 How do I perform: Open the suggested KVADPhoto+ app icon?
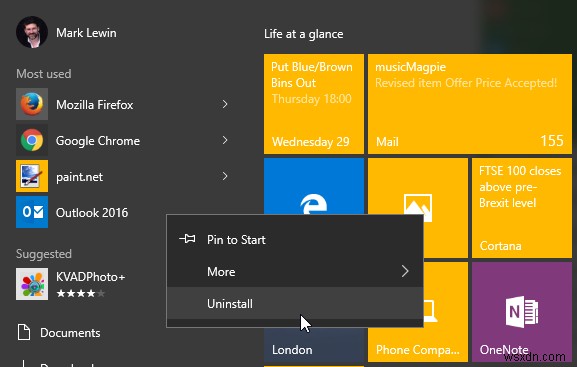click(32, 284)
